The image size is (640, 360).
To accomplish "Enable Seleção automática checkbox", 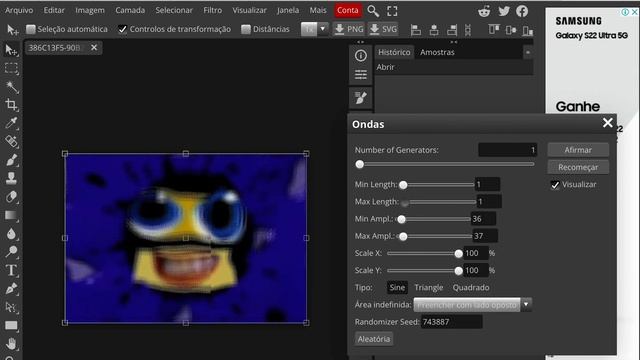I will (x=31, y=29).
